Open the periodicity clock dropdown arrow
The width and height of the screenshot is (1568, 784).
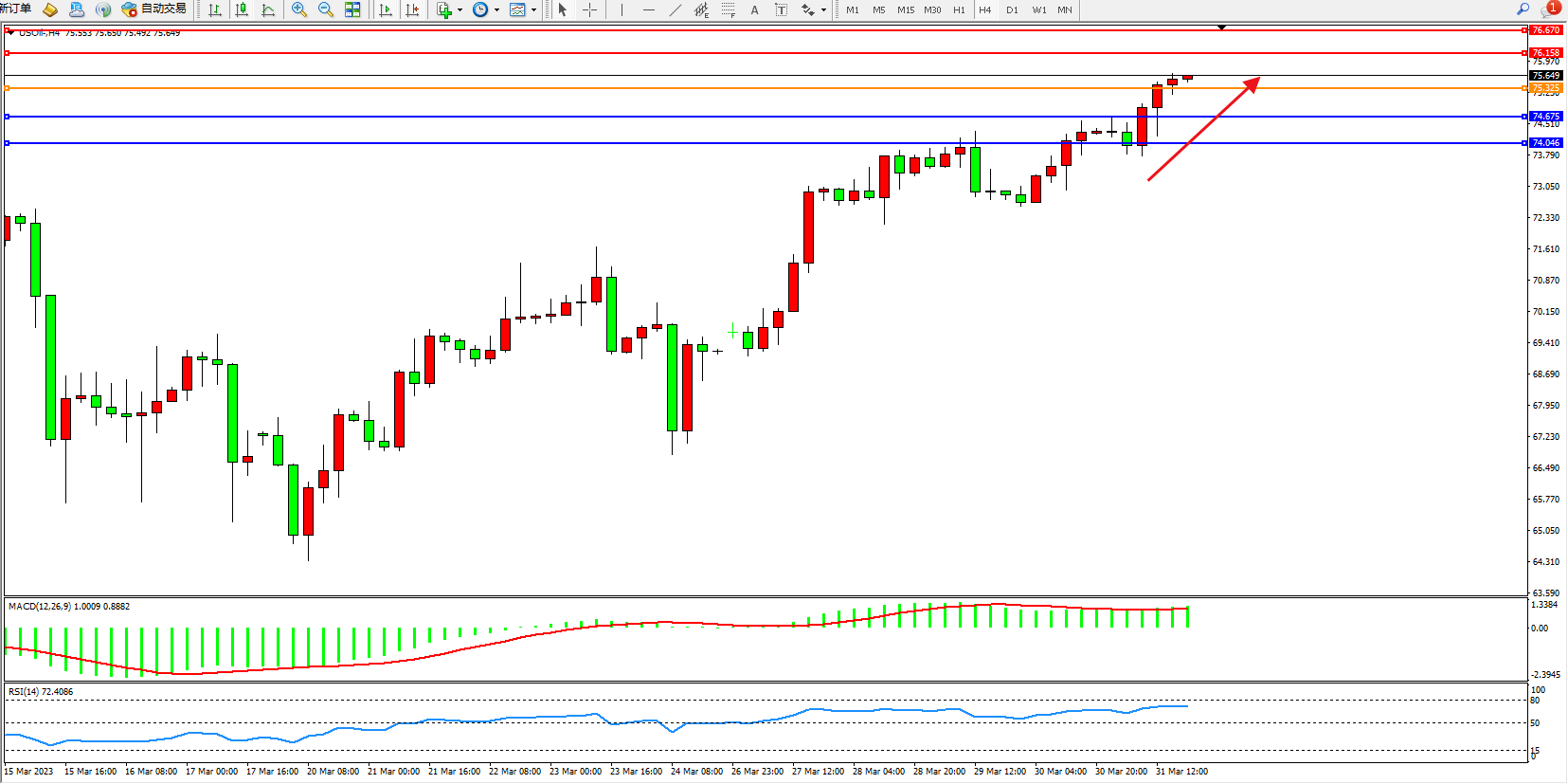pyautogui.click(x=496, y=10)
